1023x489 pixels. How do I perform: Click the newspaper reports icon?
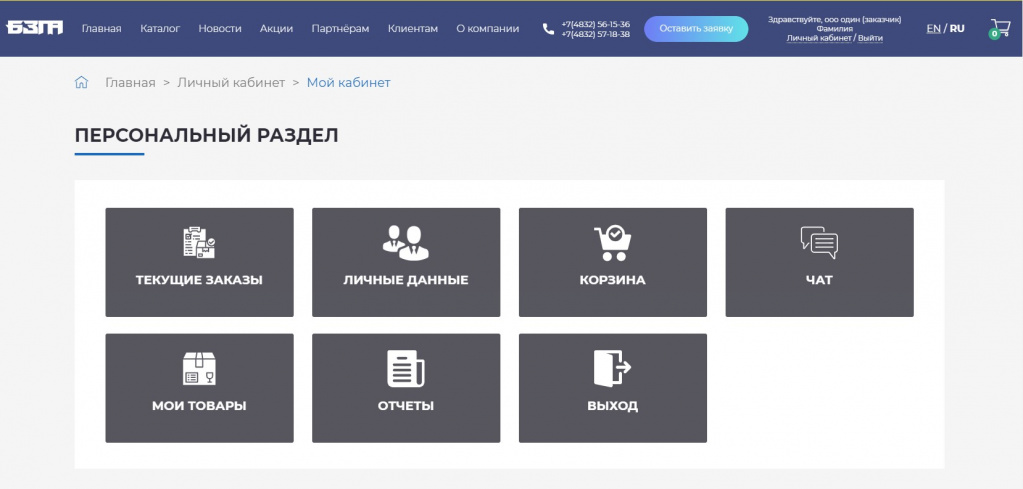[406, 368]
